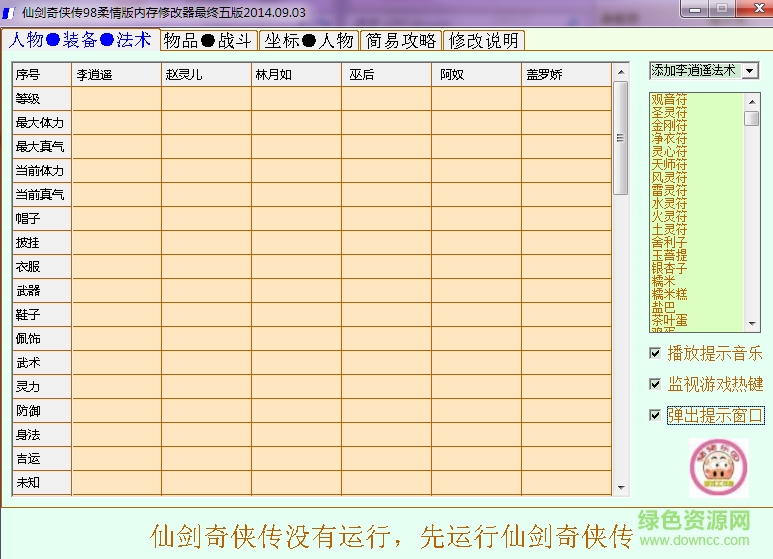
Task: Select 舍利子 in the item list
Action: coord(669,242)
